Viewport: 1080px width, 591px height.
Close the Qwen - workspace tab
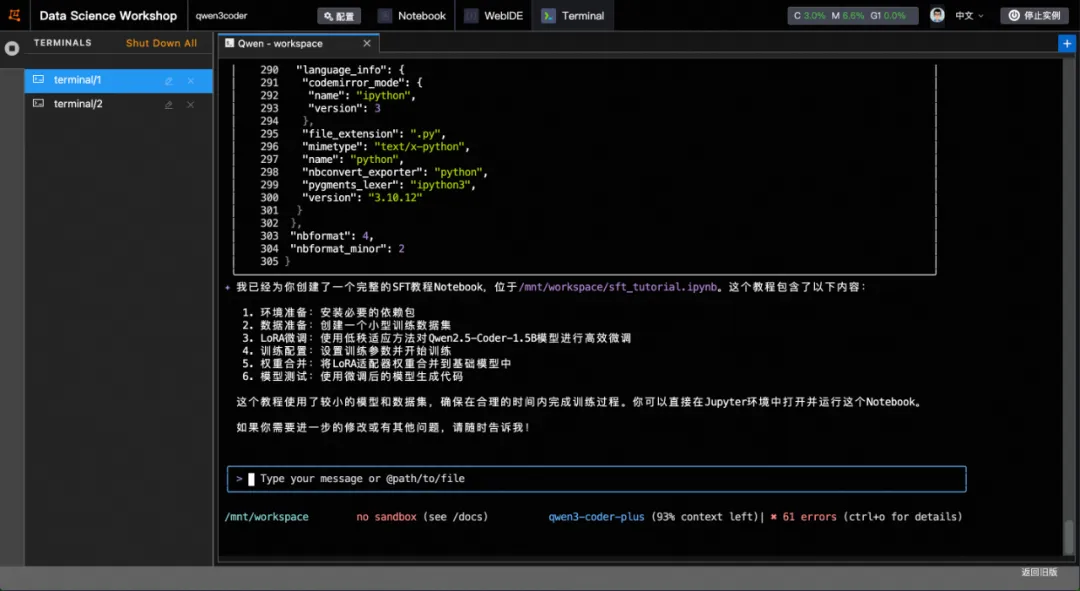pyautogui.click(x=366, y=43)
